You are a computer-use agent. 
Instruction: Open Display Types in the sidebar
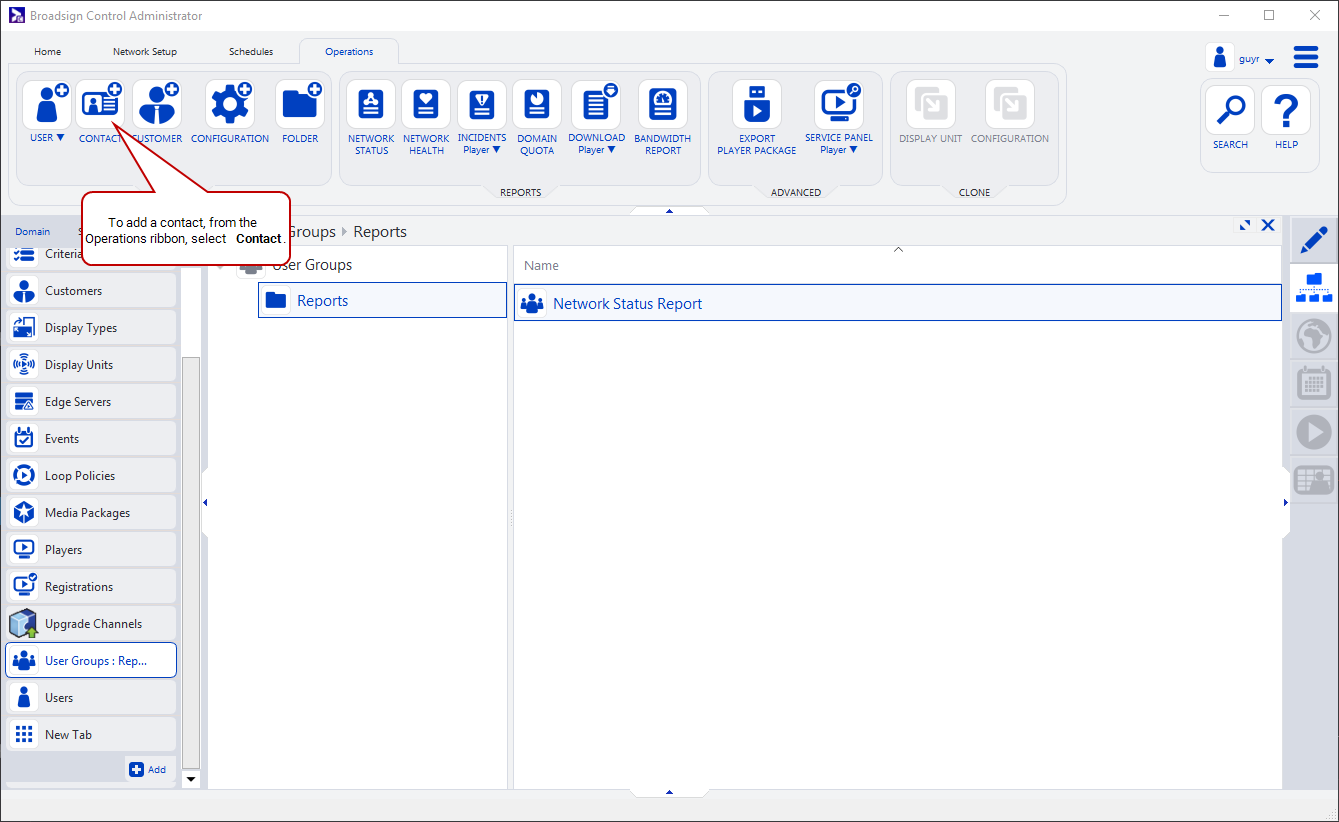point(91,328)
